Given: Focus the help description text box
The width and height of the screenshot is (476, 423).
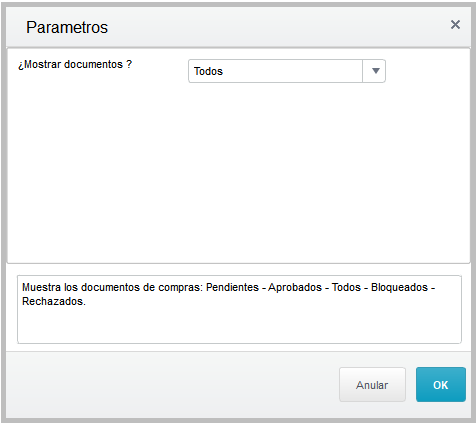Looking at the screenshot, I should click(239, 309).
